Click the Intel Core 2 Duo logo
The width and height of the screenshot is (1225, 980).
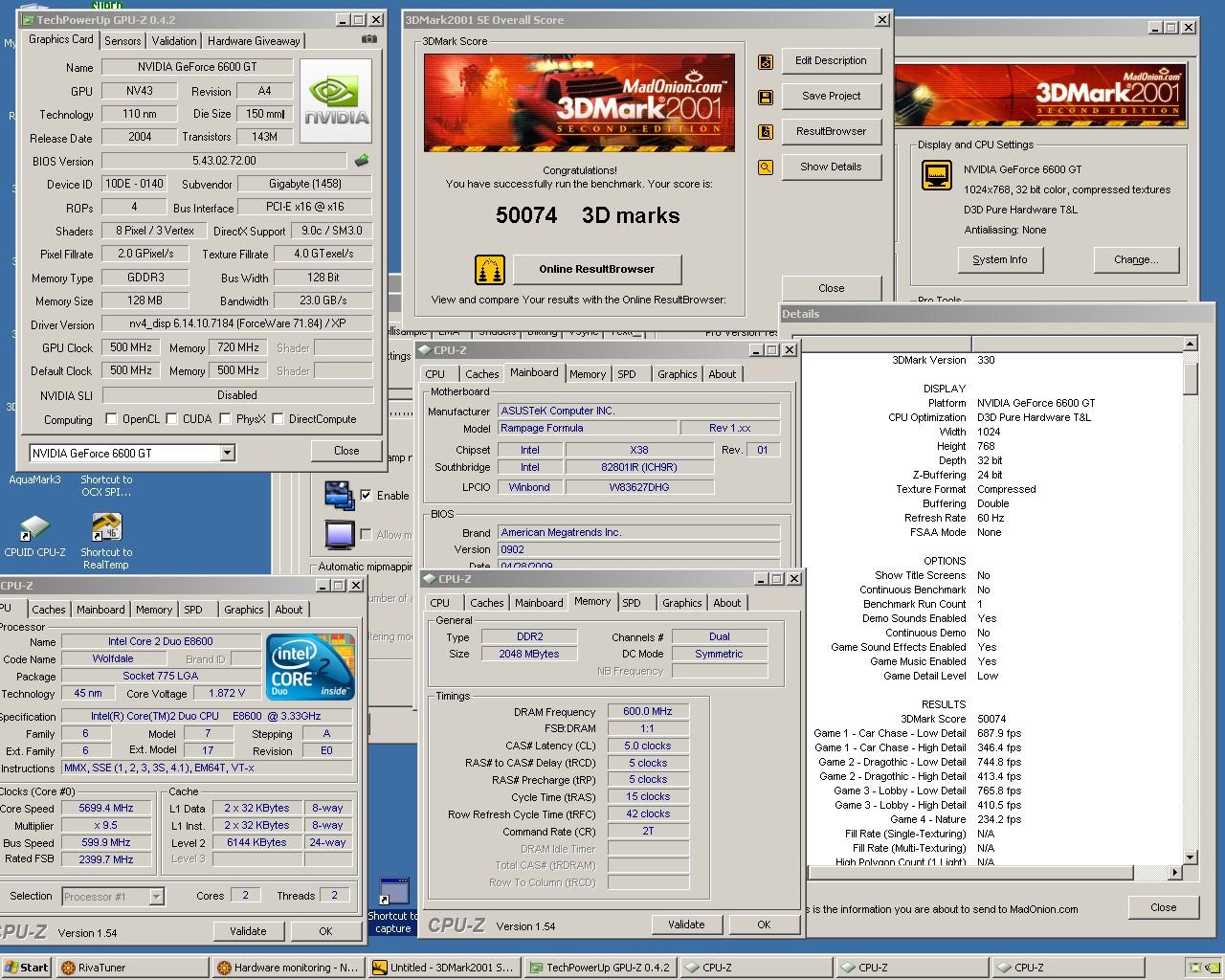pyautogui.click(x=310, y=666)
